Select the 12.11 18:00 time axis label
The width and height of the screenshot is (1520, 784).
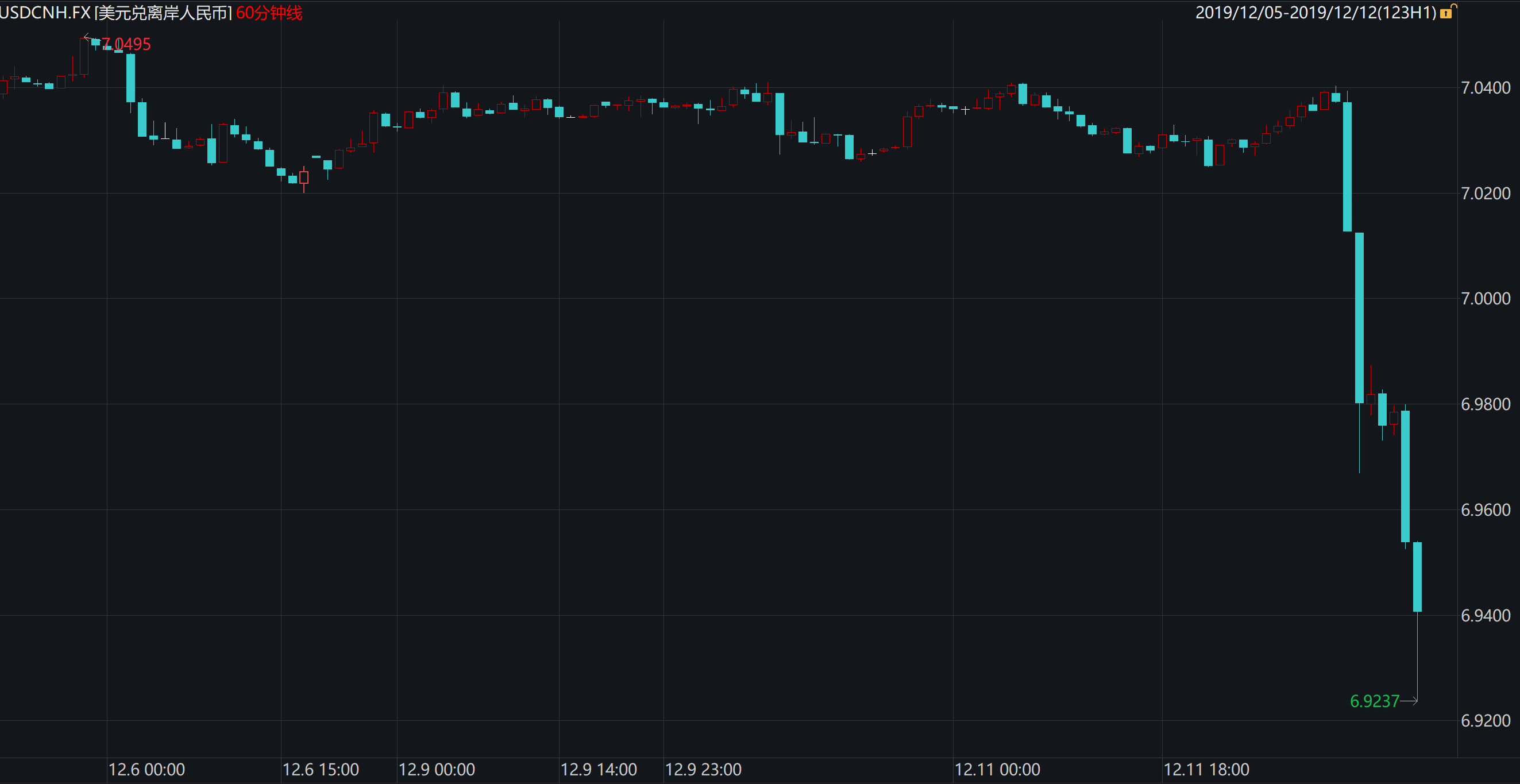[x=1207, y=769]
